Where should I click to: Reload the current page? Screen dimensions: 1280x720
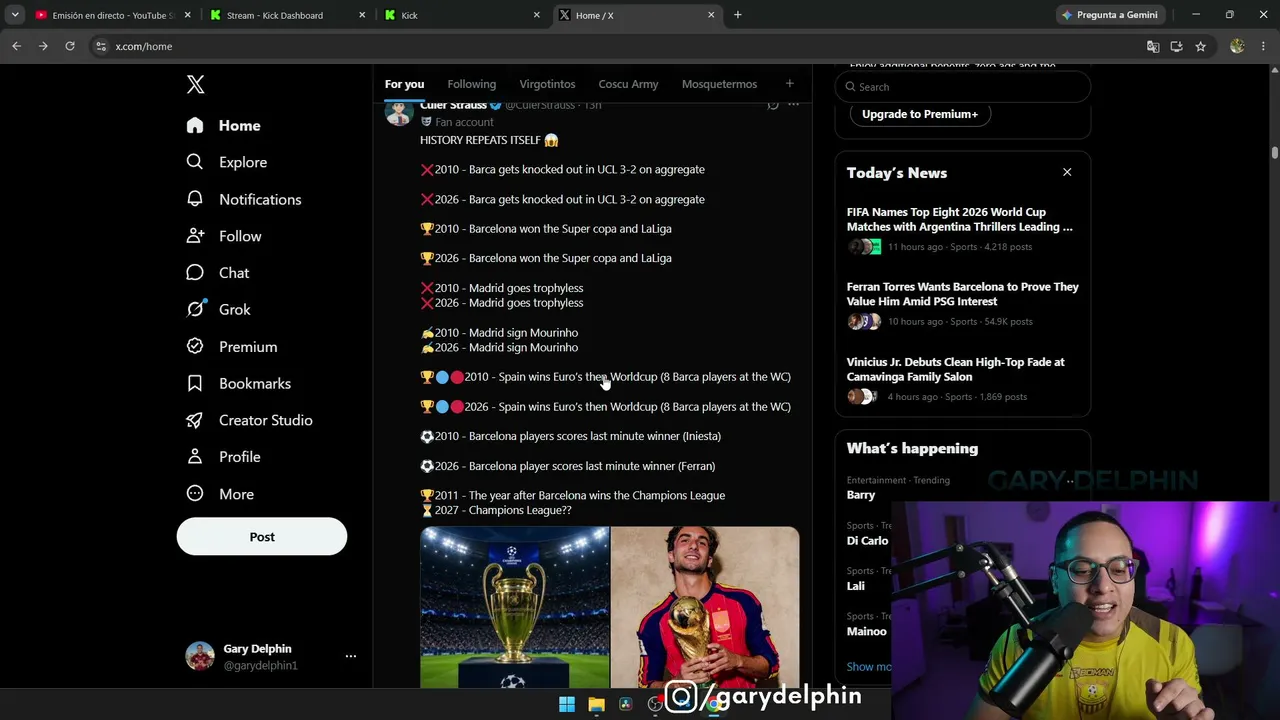pyautogui.click(x=70, y=46)
